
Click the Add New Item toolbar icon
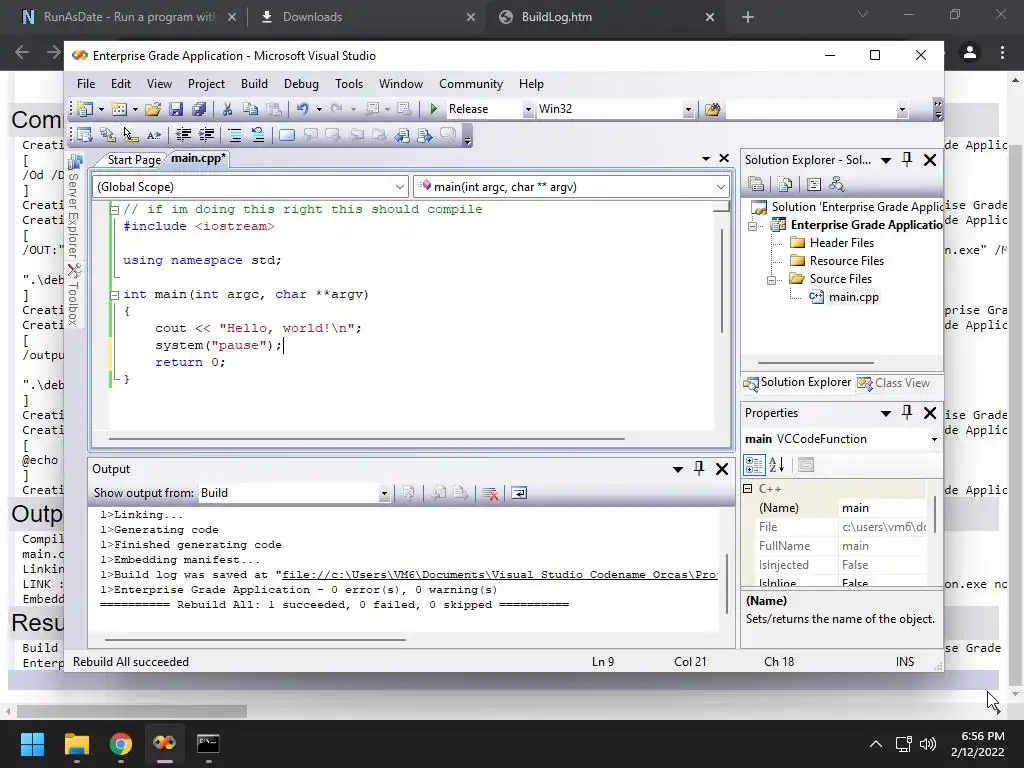coord(119,109)
